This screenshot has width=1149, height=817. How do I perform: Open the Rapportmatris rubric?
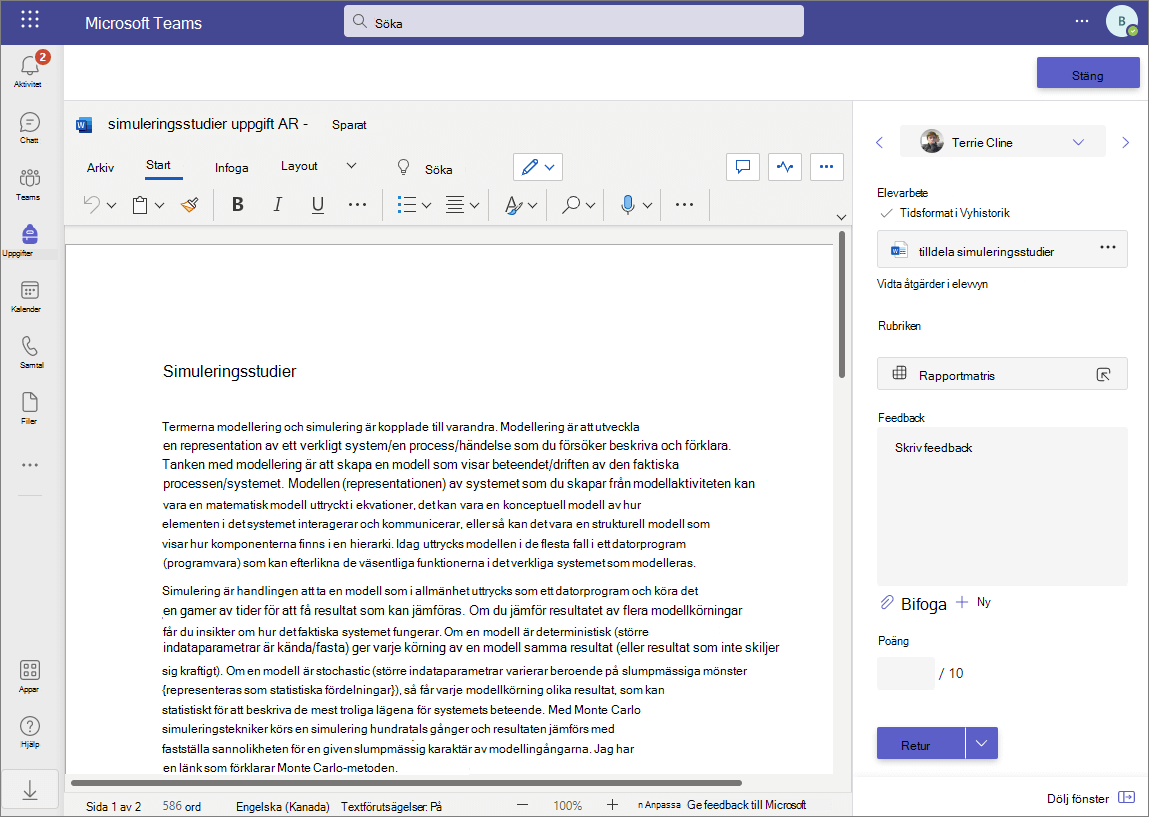click(1002, 374)
